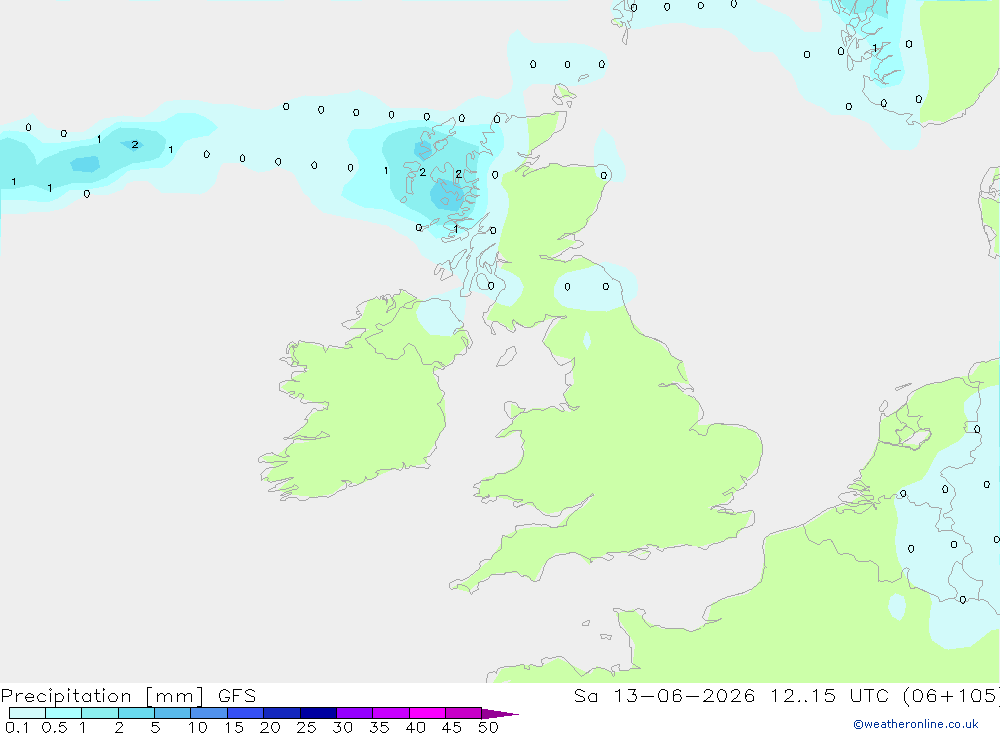Click the date text '13-06-2026'

[x=684, y=695]
